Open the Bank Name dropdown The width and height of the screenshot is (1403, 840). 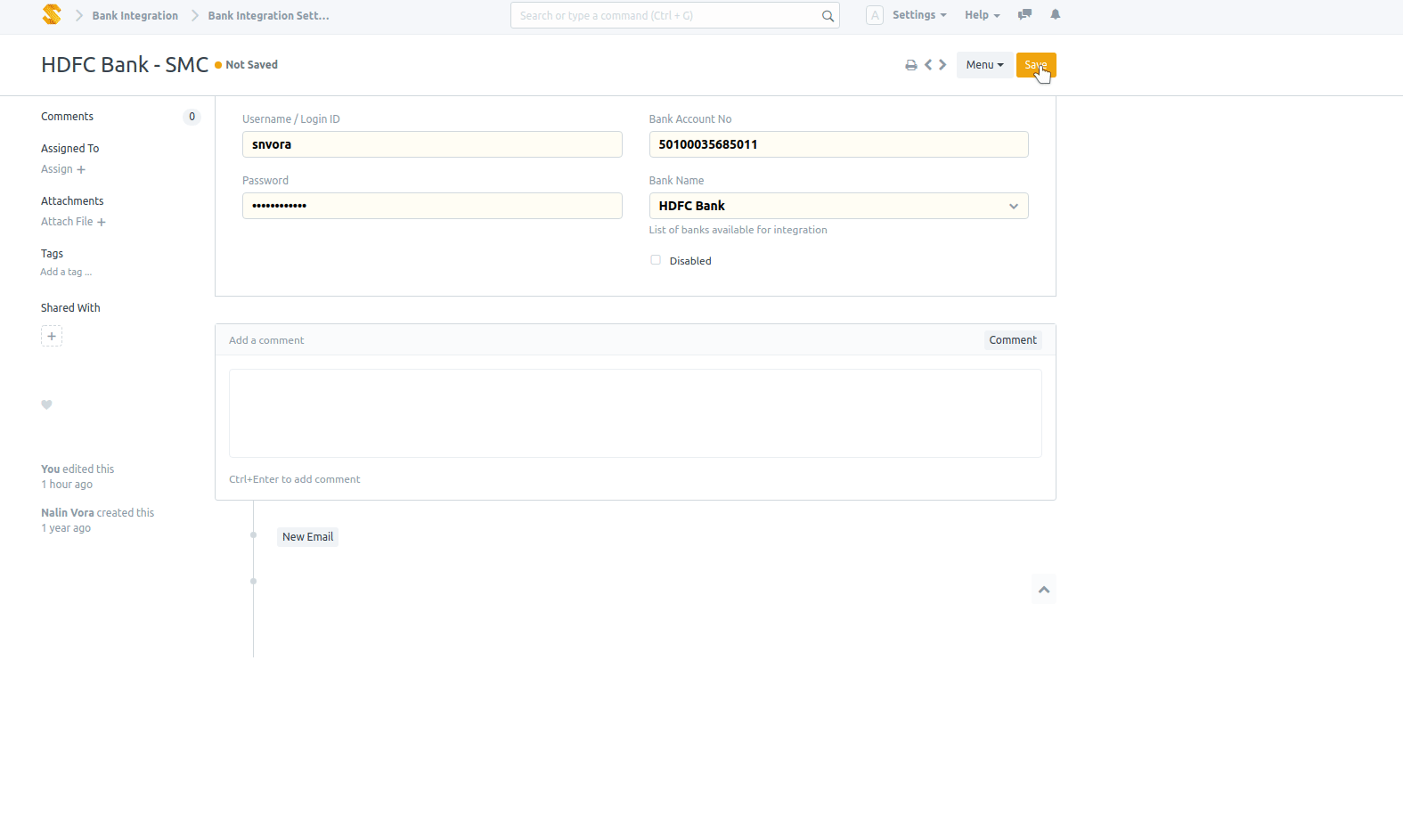coord(838,206)
